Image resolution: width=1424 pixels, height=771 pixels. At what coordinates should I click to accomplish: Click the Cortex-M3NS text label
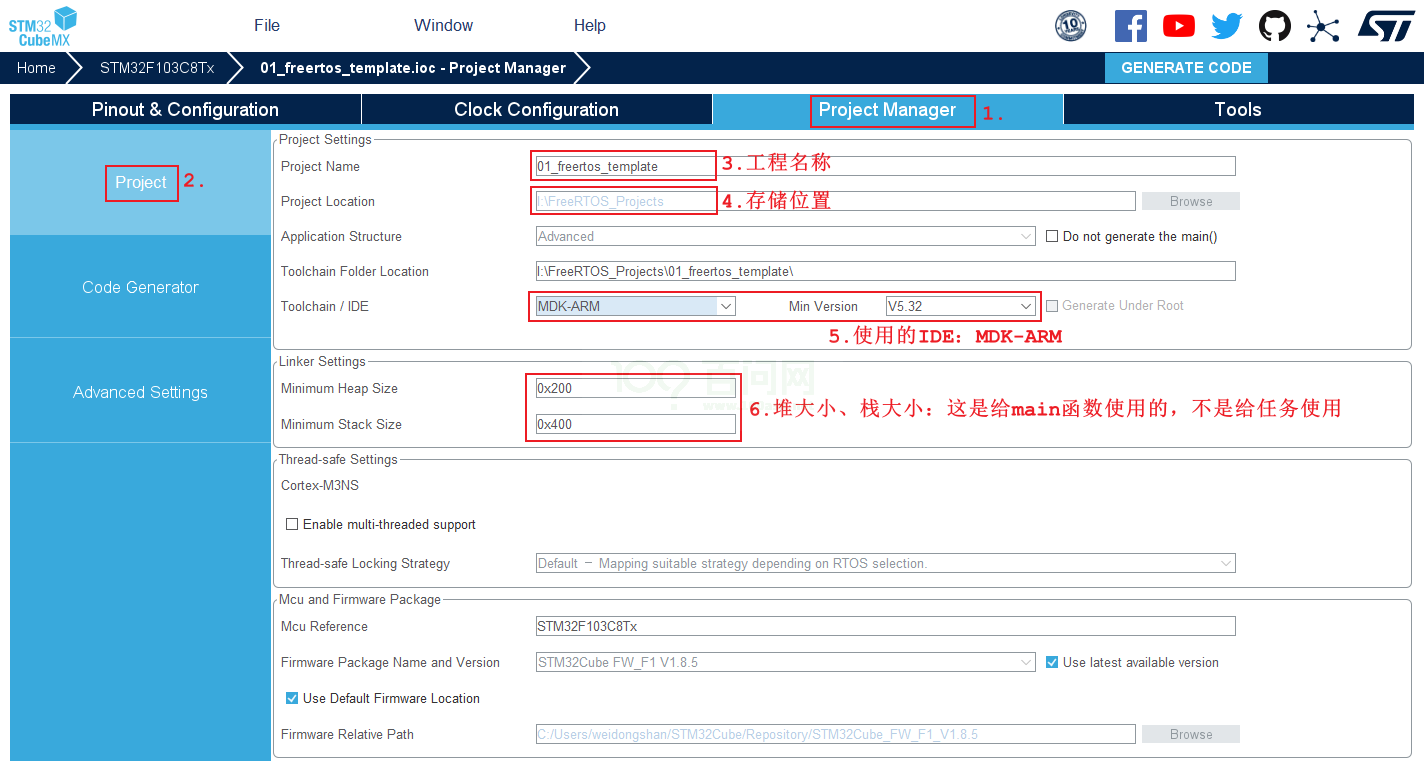coord(320,485)
